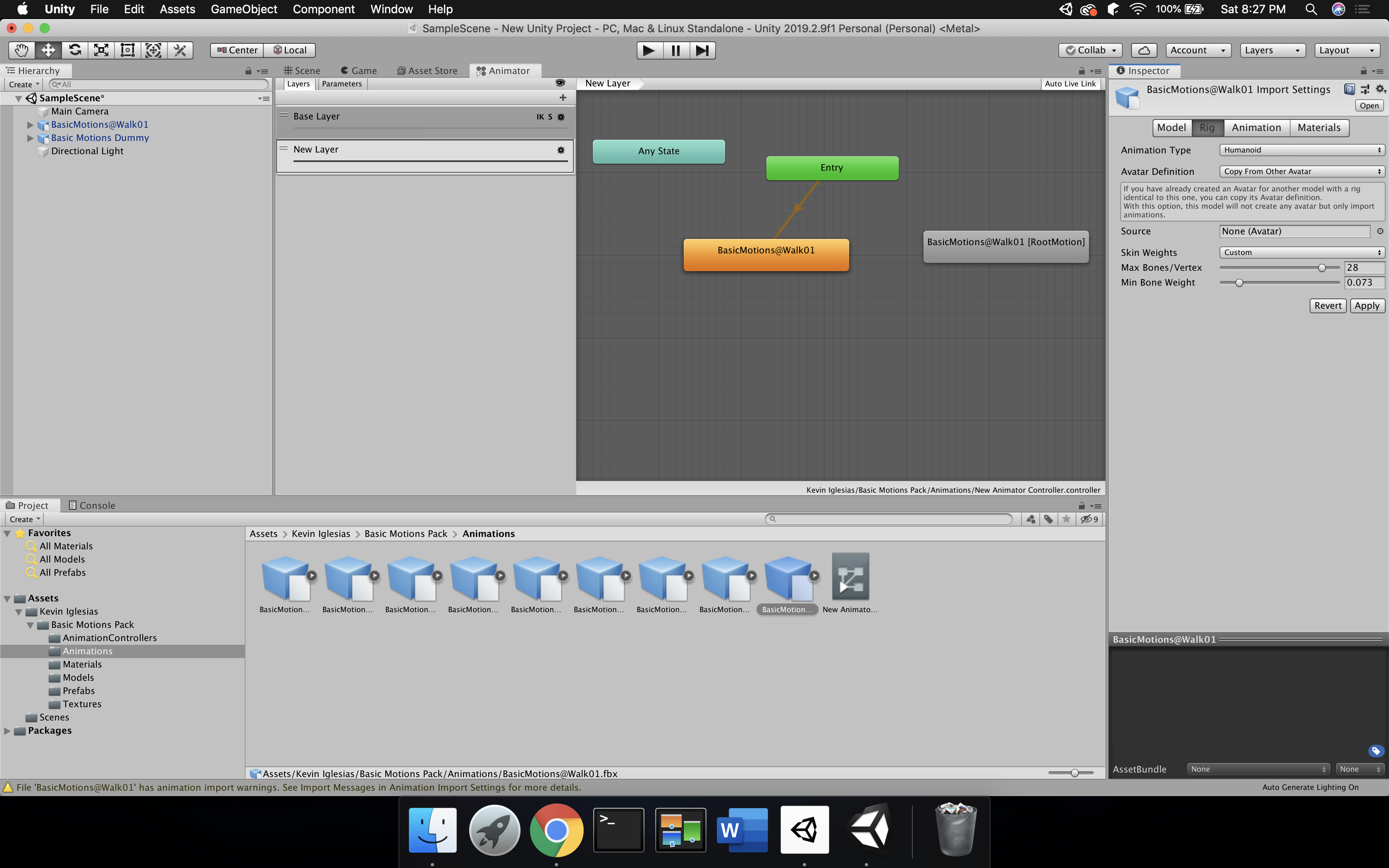Toggle the animator eye visibility icon
Viewport: 1389px width, 868px height.
click(560, 83)
